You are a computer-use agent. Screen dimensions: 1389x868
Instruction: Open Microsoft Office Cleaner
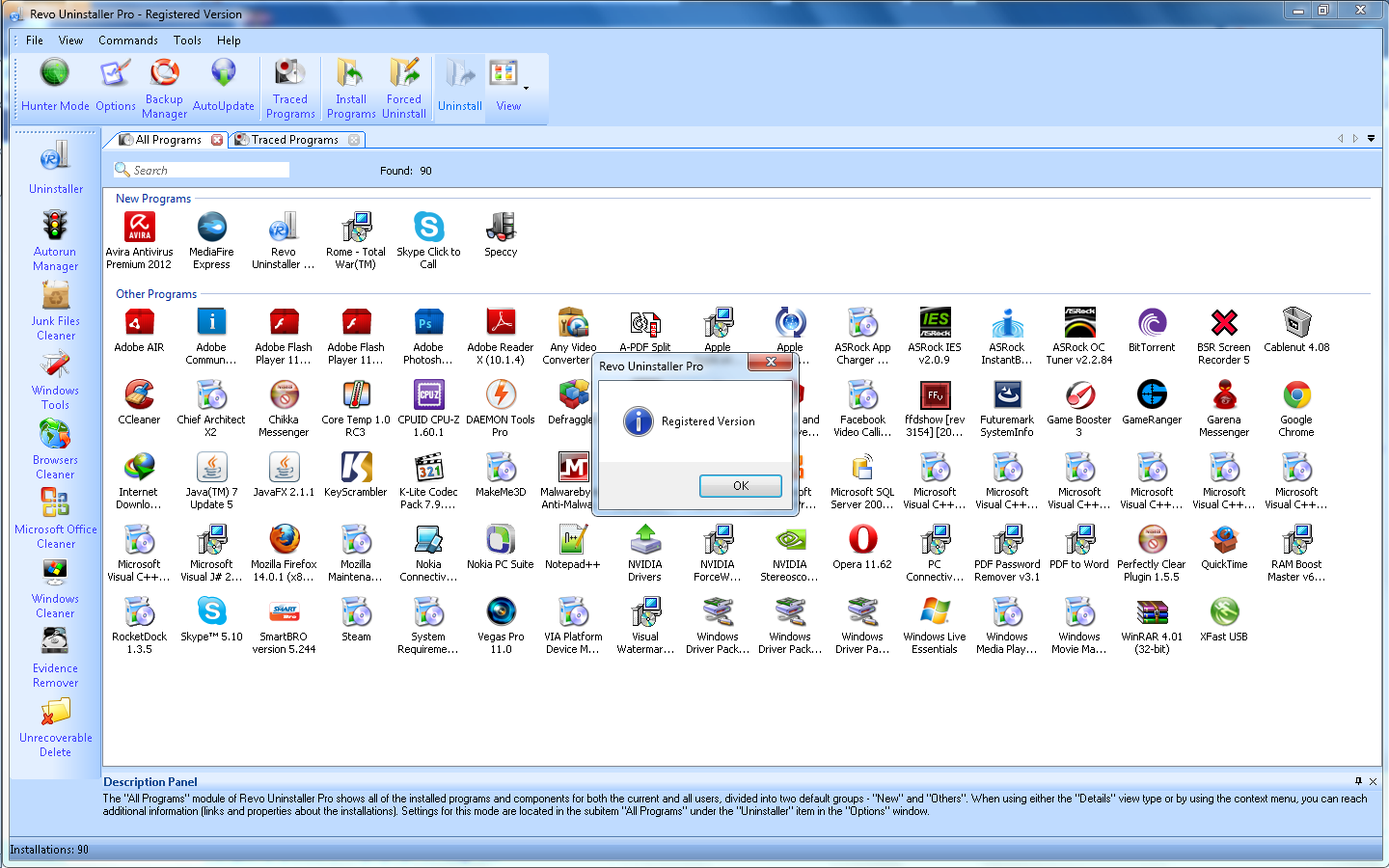coord(56,519)
